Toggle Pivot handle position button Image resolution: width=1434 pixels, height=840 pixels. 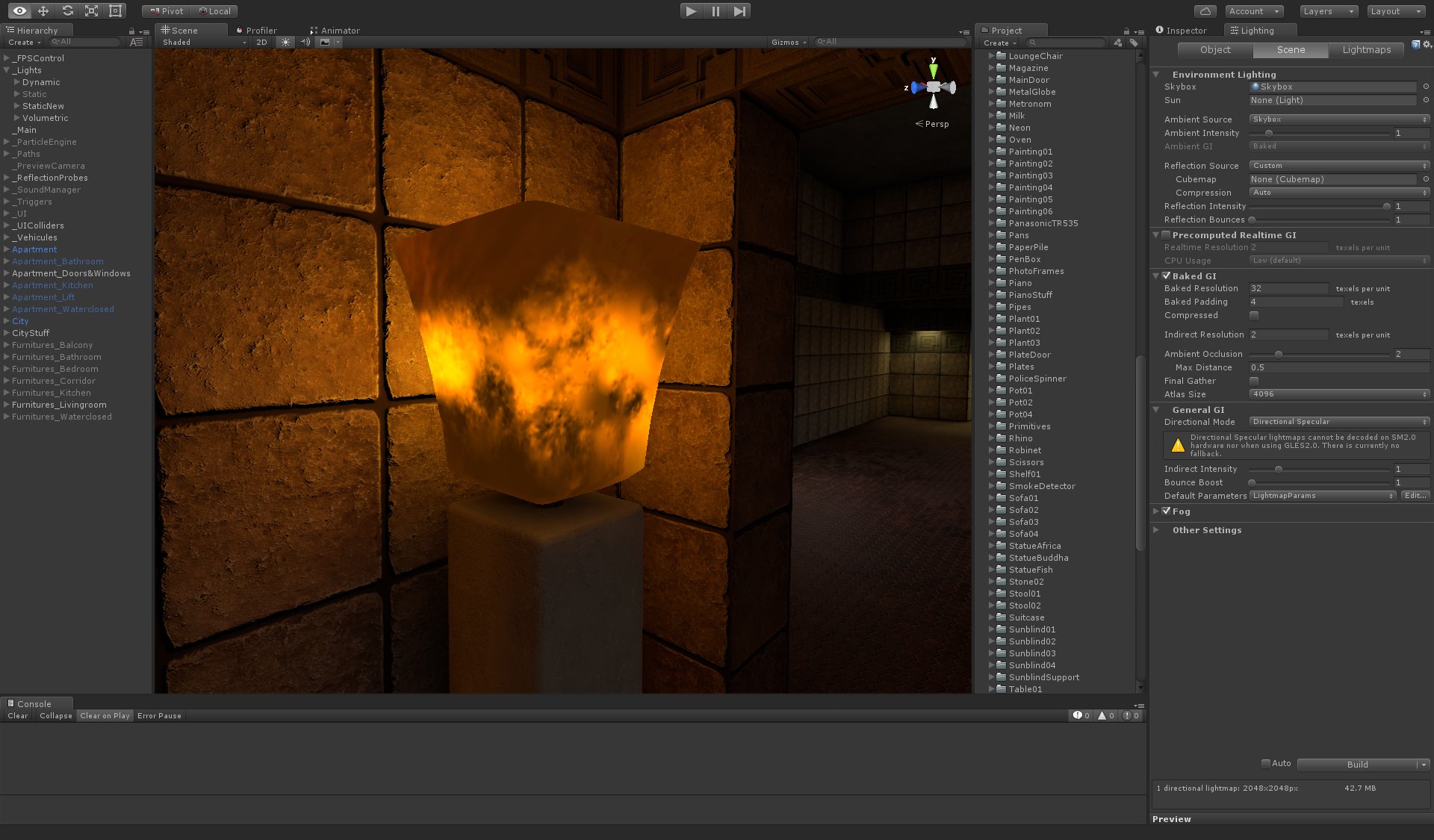166,11
